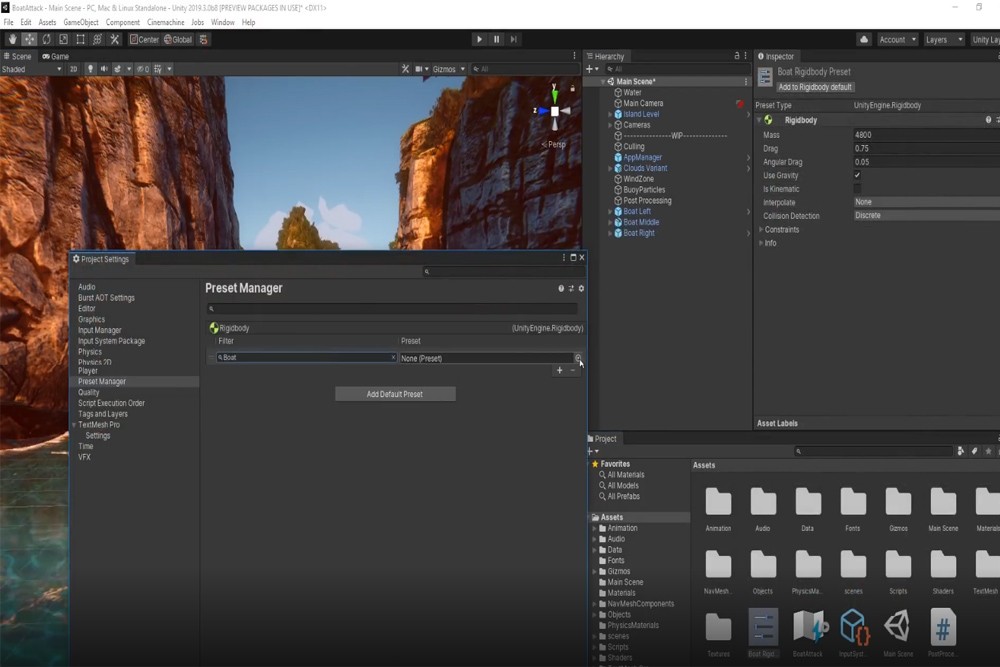Select Boat Middle in Hierarchy

click(641, 223)
